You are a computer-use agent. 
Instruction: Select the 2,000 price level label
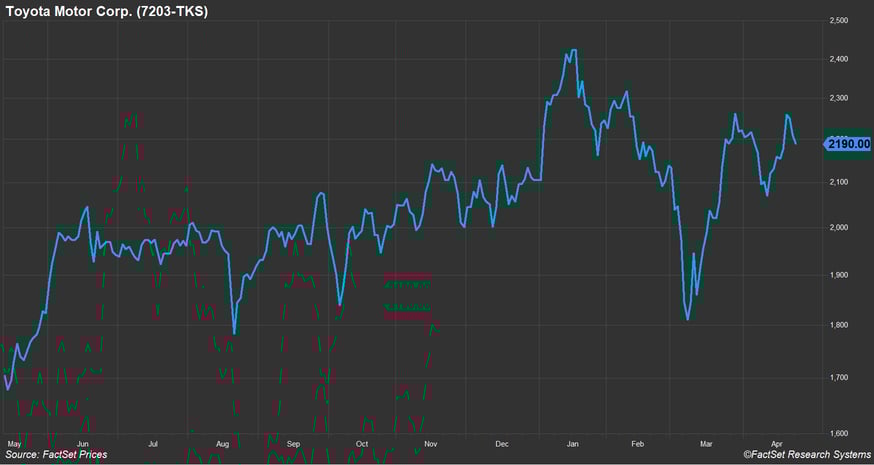[x=838, y=227]
